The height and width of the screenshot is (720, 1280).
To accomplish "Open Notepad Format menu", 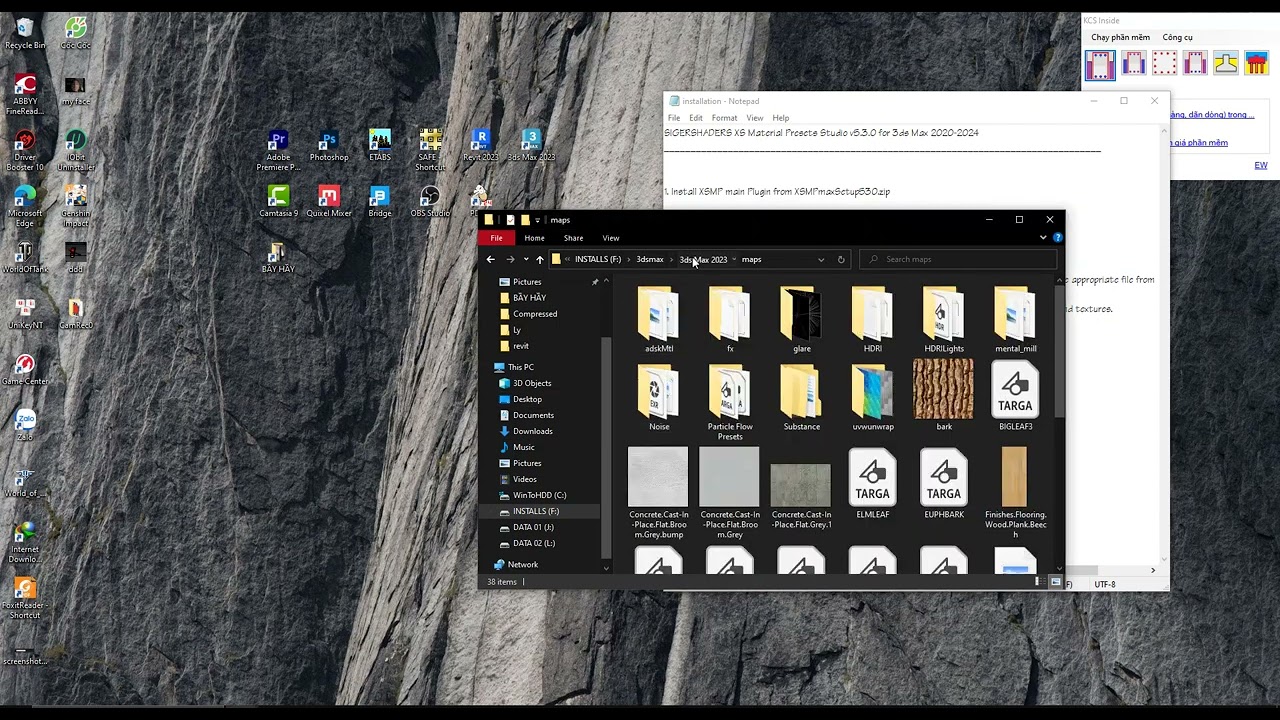I will click(x=724, y=118).
